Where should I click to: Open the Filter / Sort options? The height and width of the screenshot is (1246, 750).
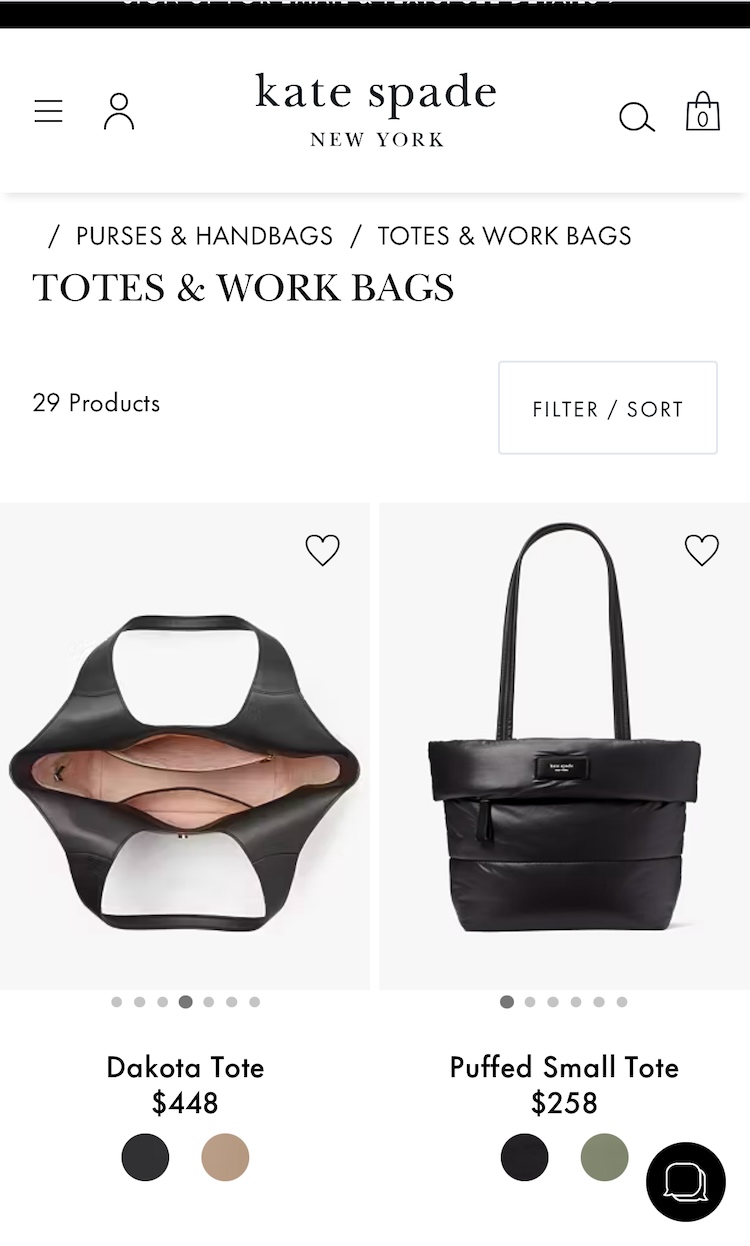point(608,408)
